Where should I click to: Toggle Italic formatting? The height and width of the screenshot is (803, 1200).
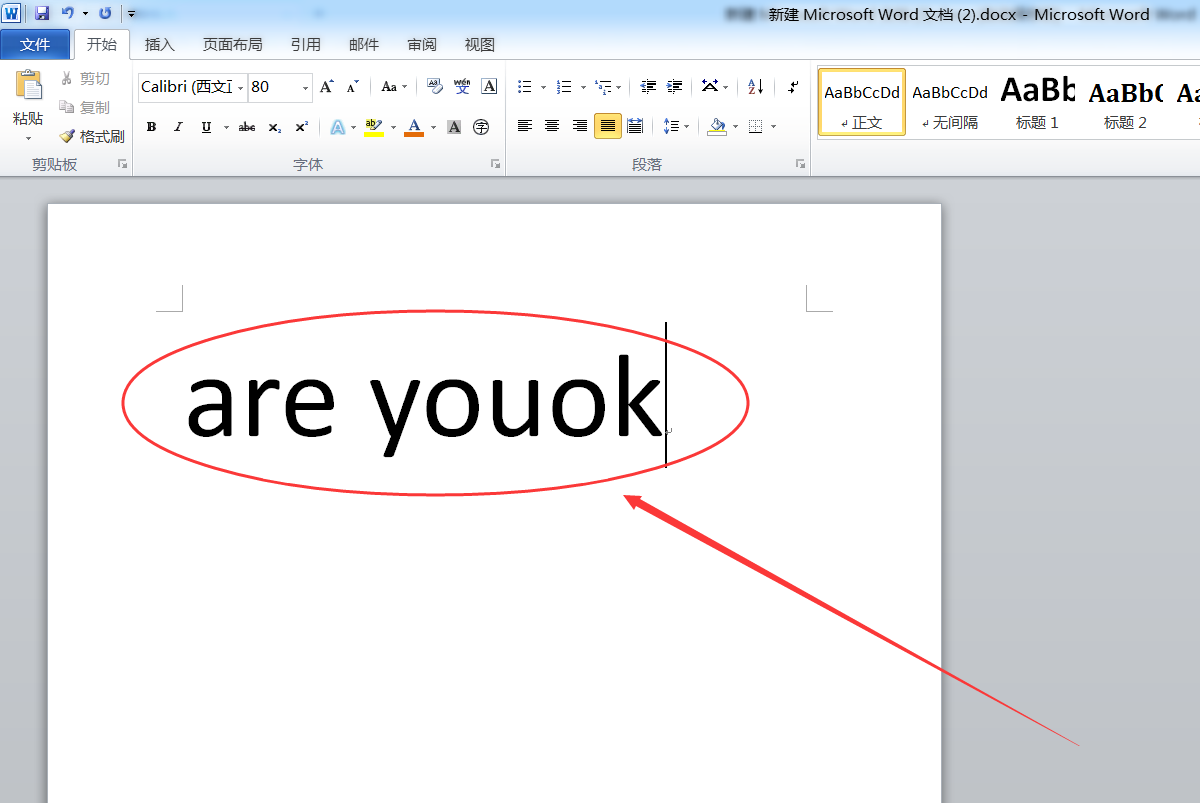point(178,127)
